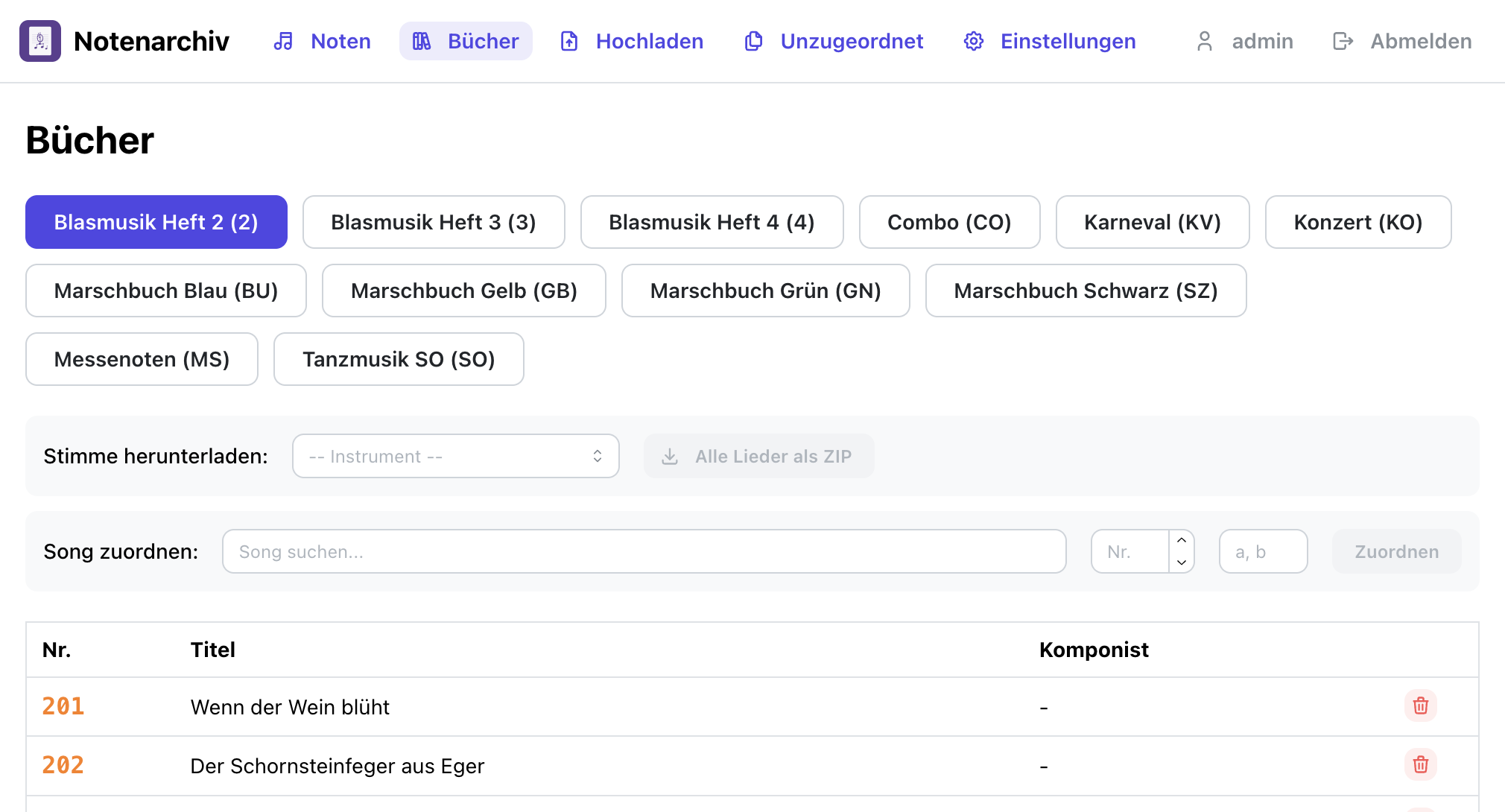The image size is (1505, 812).
Task: Click the admin user icon
Action: click(x=1204, y=41)
